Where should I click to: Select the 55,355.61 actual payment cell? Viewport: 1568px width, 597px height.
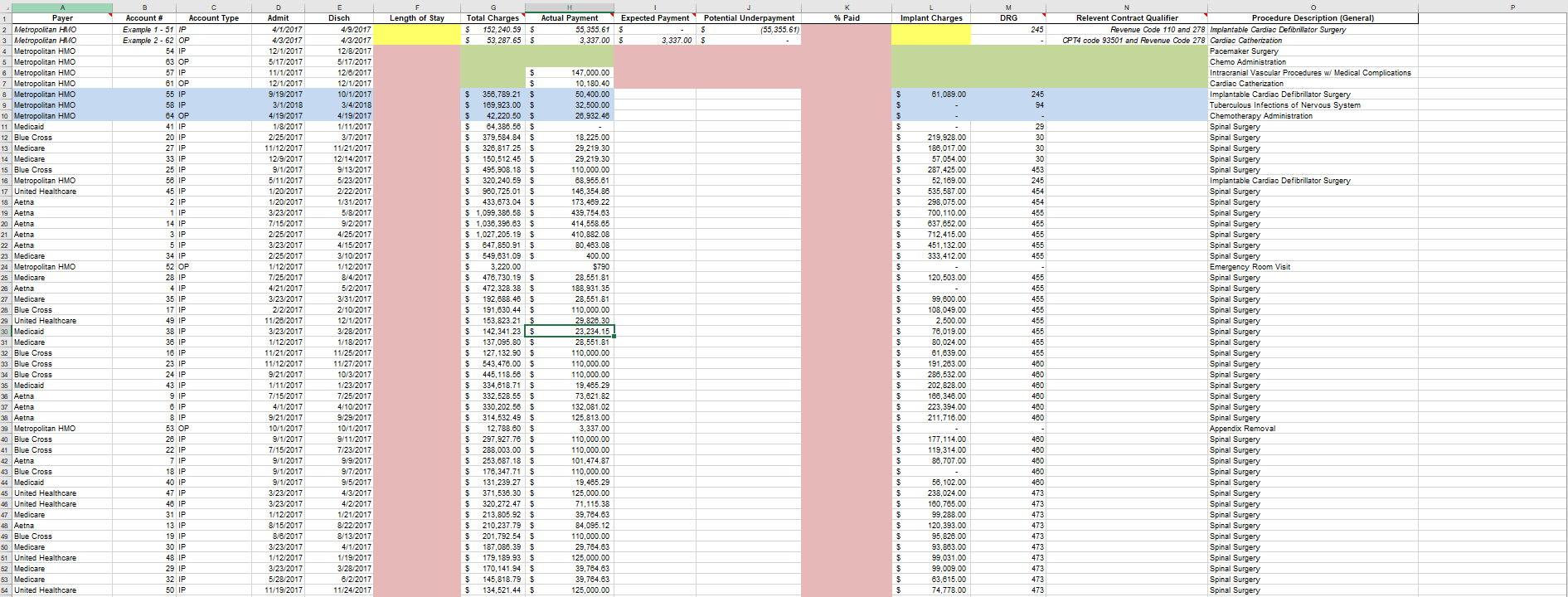(570, 30)
